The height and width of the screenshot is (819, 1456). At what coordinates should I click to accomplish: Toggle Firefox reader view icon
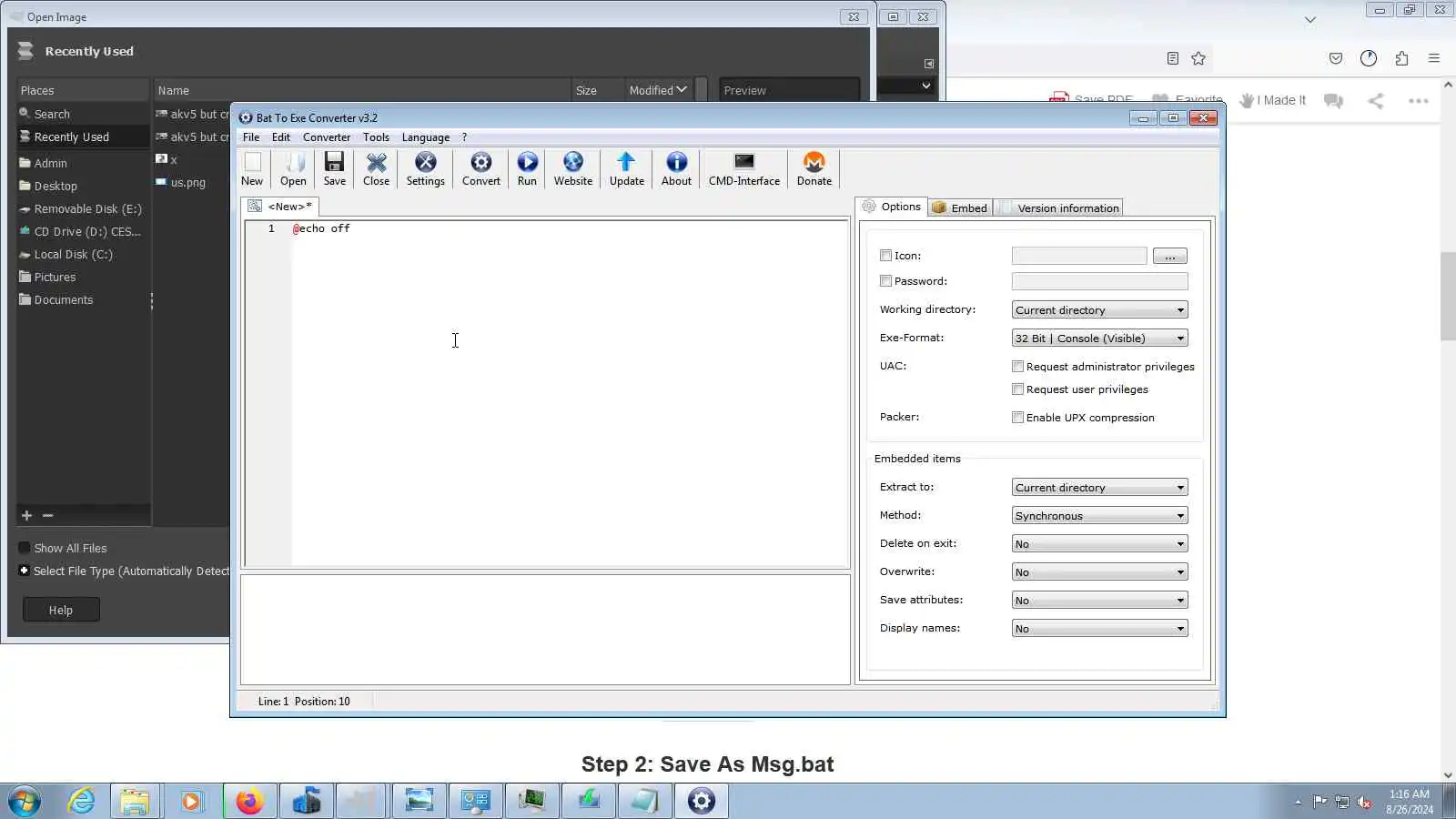[x=1173, y=58]
